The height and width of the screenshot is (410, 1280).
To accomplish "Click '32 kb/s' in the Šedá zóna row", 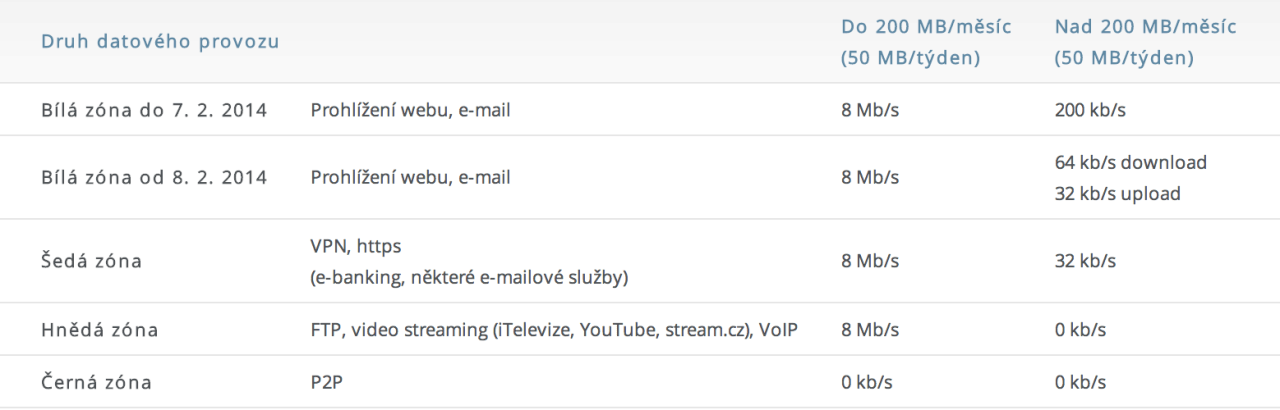I will pos(1085,262).
